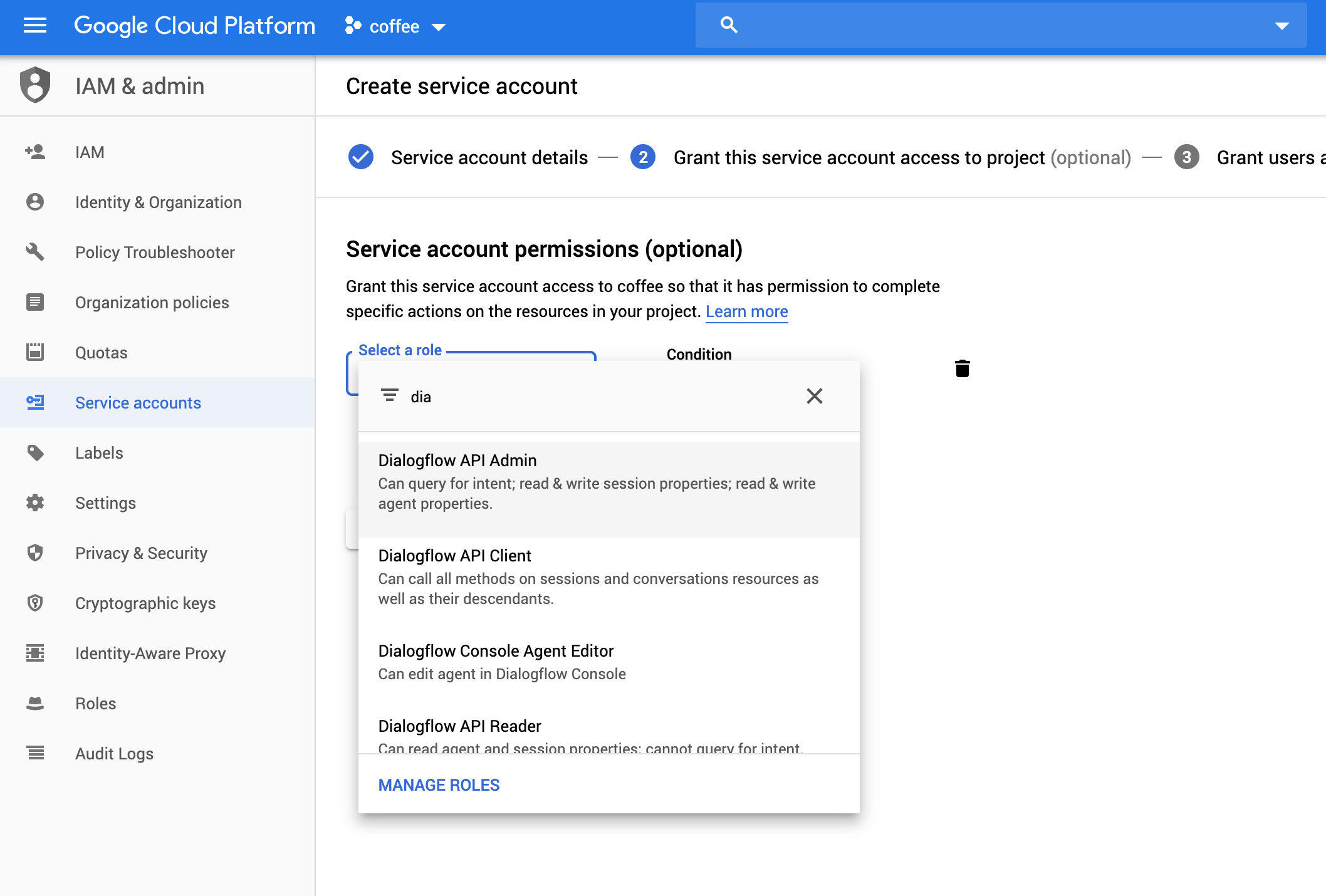Click the Privacy & Security shield icon

tap(35, 553)
